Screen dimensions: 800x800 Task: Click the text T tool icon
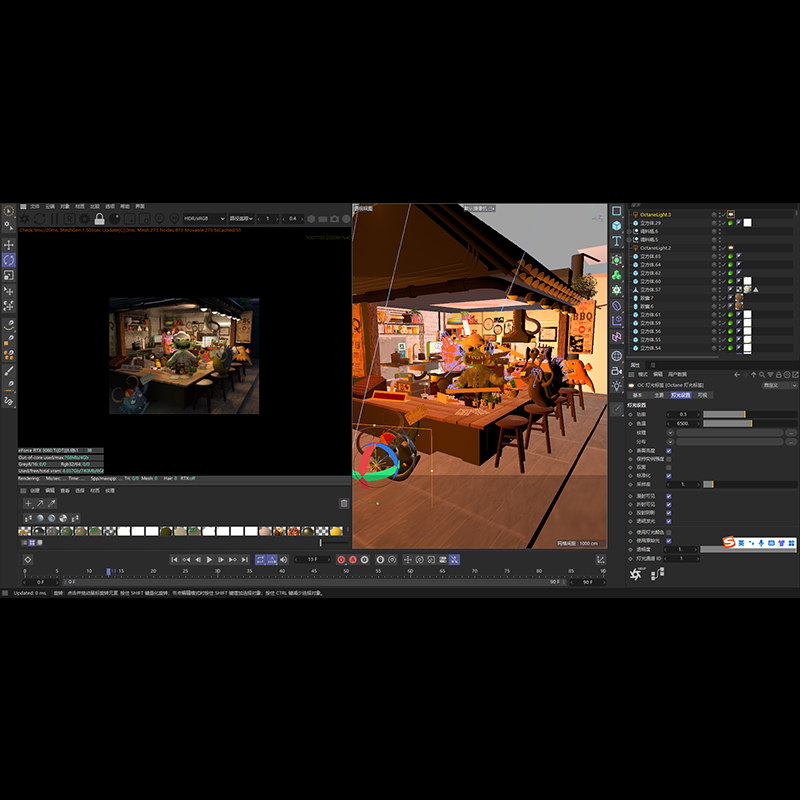[616, 242]
